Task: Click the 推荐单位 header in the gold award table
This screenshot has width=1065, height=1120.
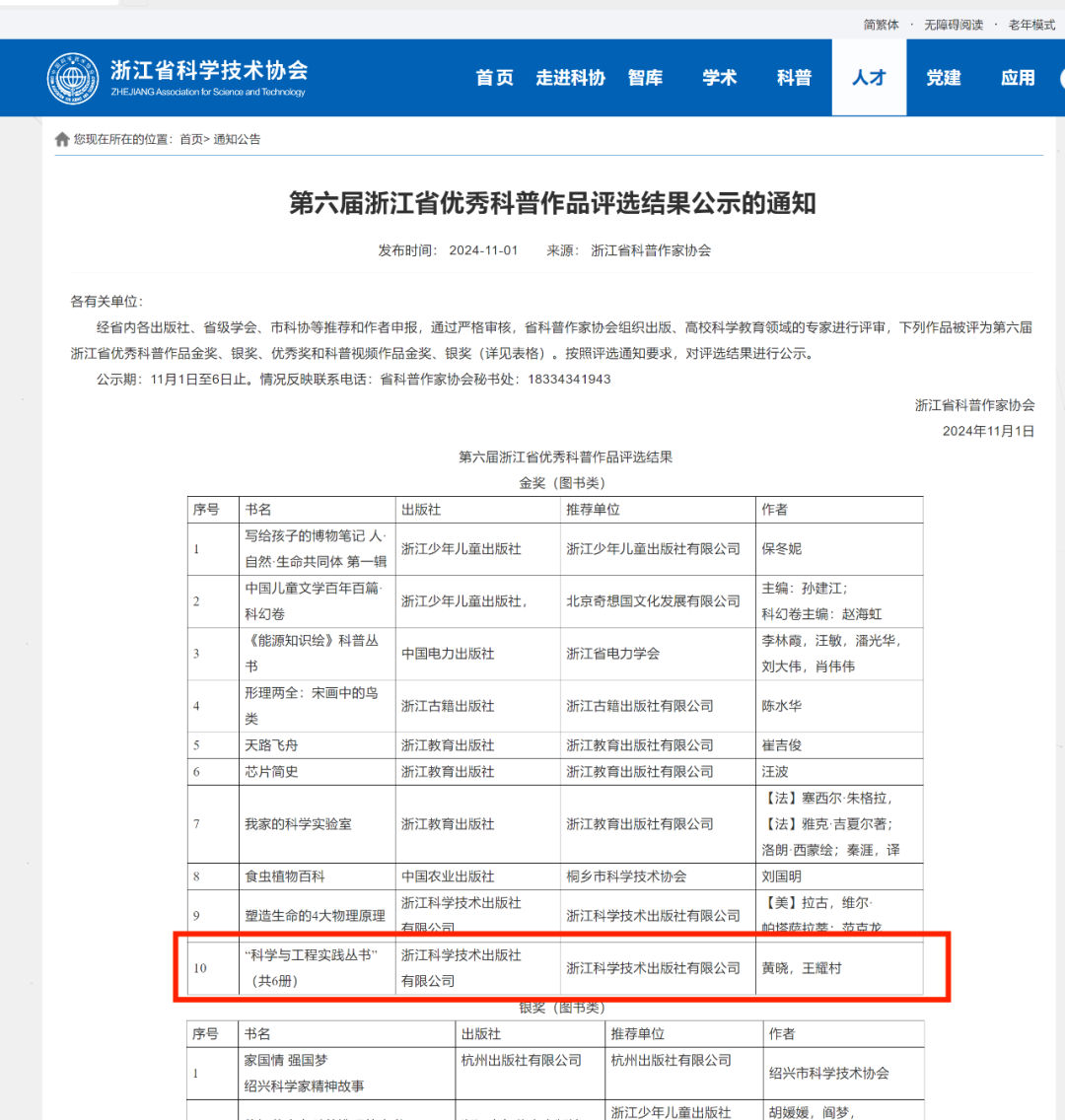Action: 593,510
